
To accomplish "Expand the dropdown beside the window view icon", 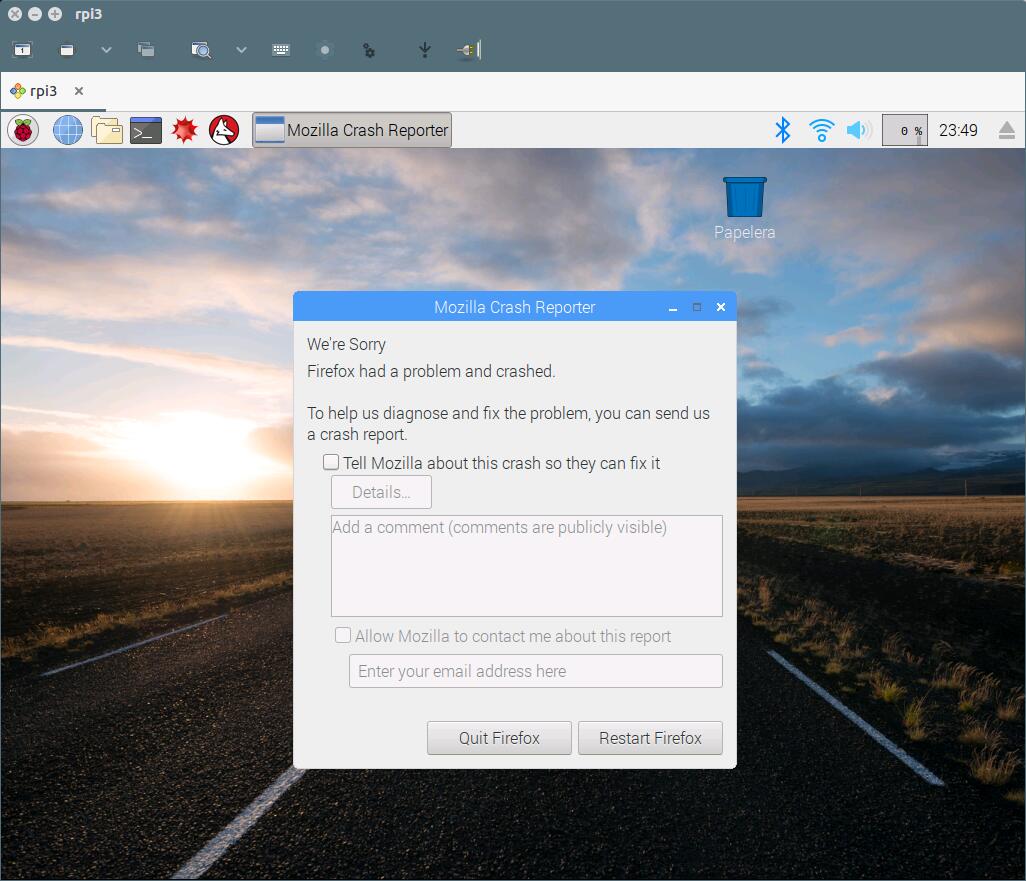I will click(x=106, y=50).
